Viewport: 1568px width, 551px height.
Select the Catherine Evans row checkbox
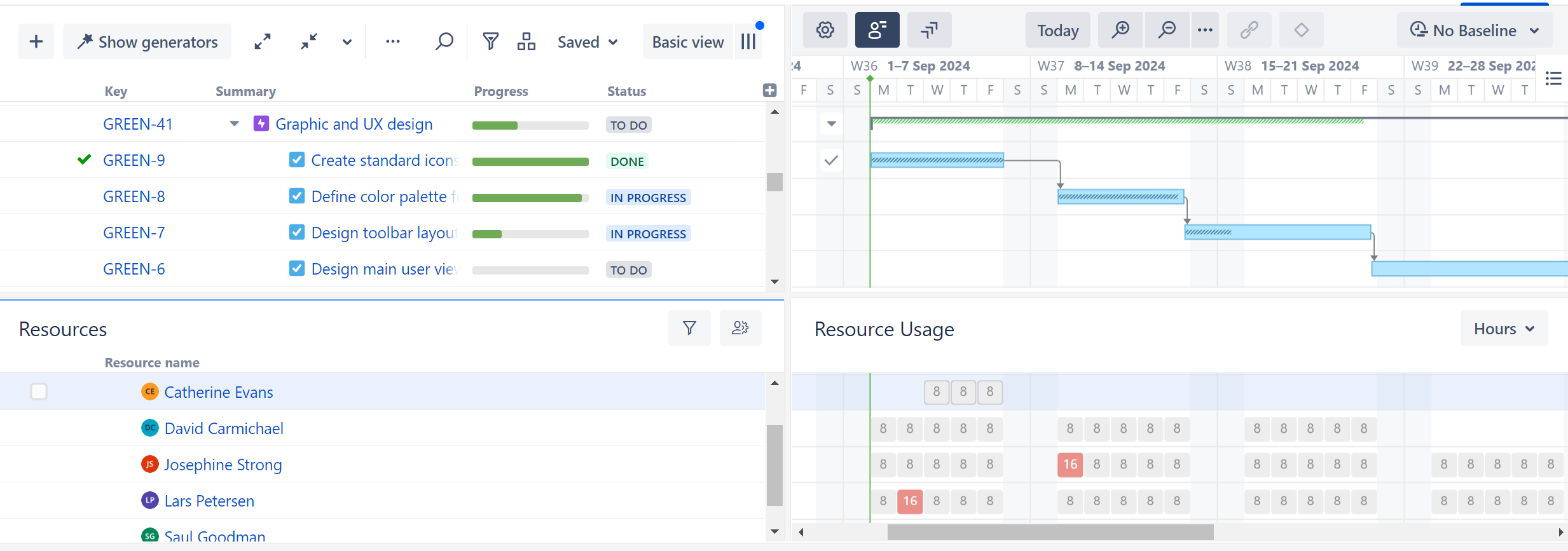pos(39,391)
